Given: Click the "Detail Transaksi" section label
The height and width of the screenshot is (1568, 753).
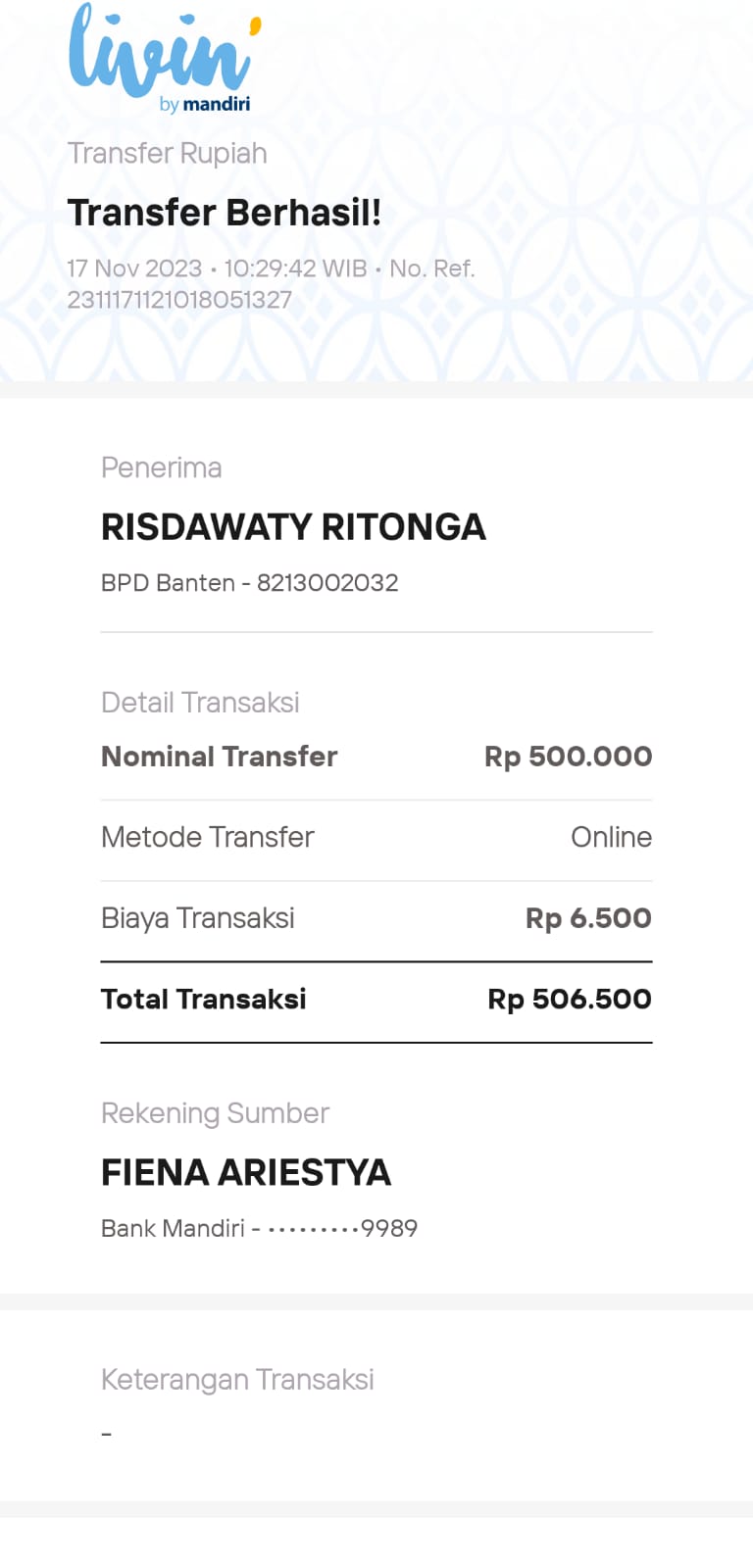Looking at the screenshot, I should point(200,703).
